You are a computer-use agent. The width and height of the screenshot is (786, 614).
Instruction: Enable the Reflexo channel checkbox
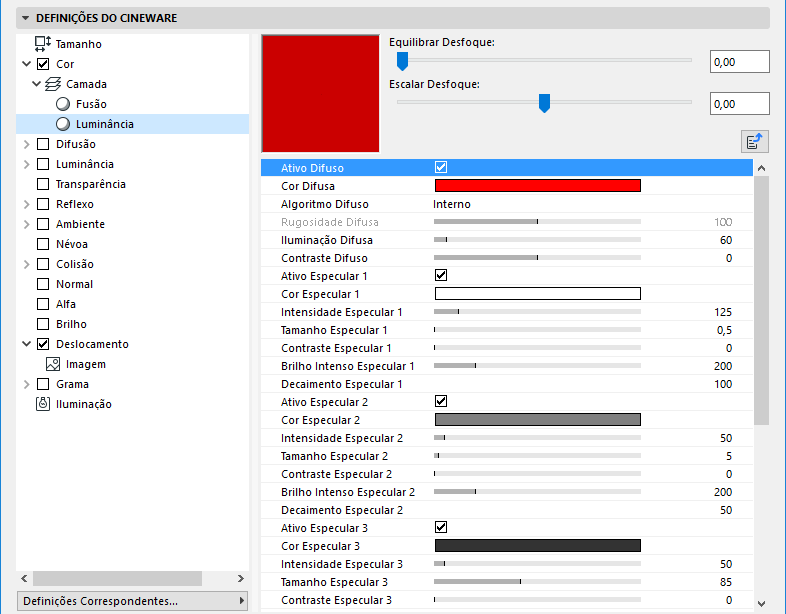[x=43, y=204]
